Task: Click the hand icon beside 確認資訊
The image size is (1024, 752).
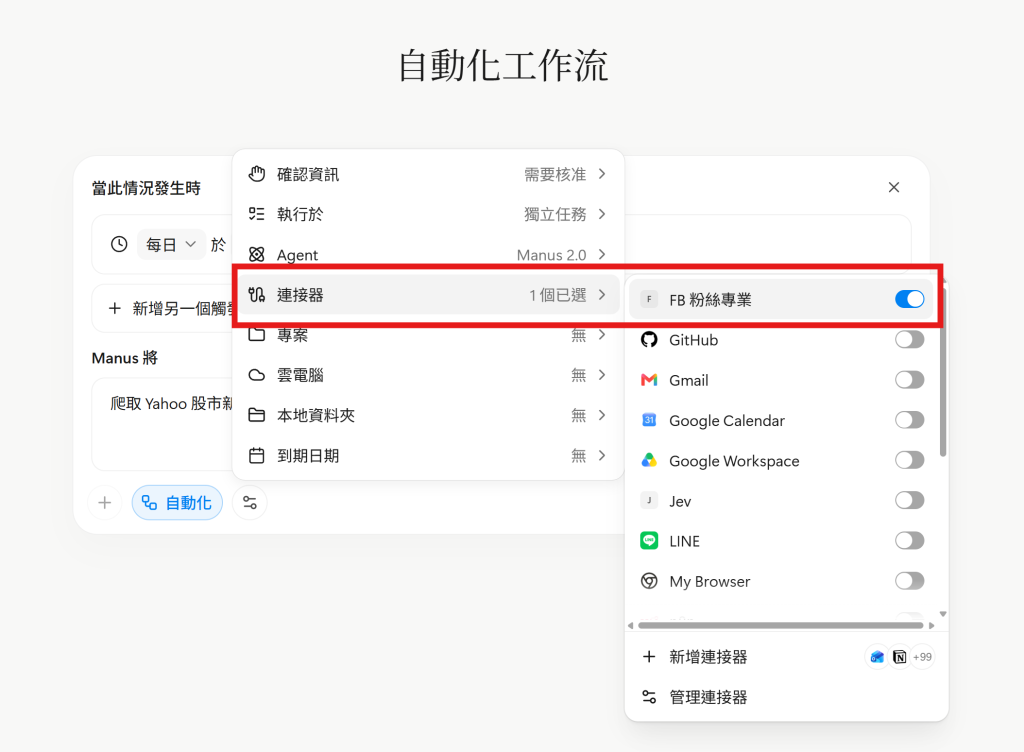Action: tap(257, 174)
